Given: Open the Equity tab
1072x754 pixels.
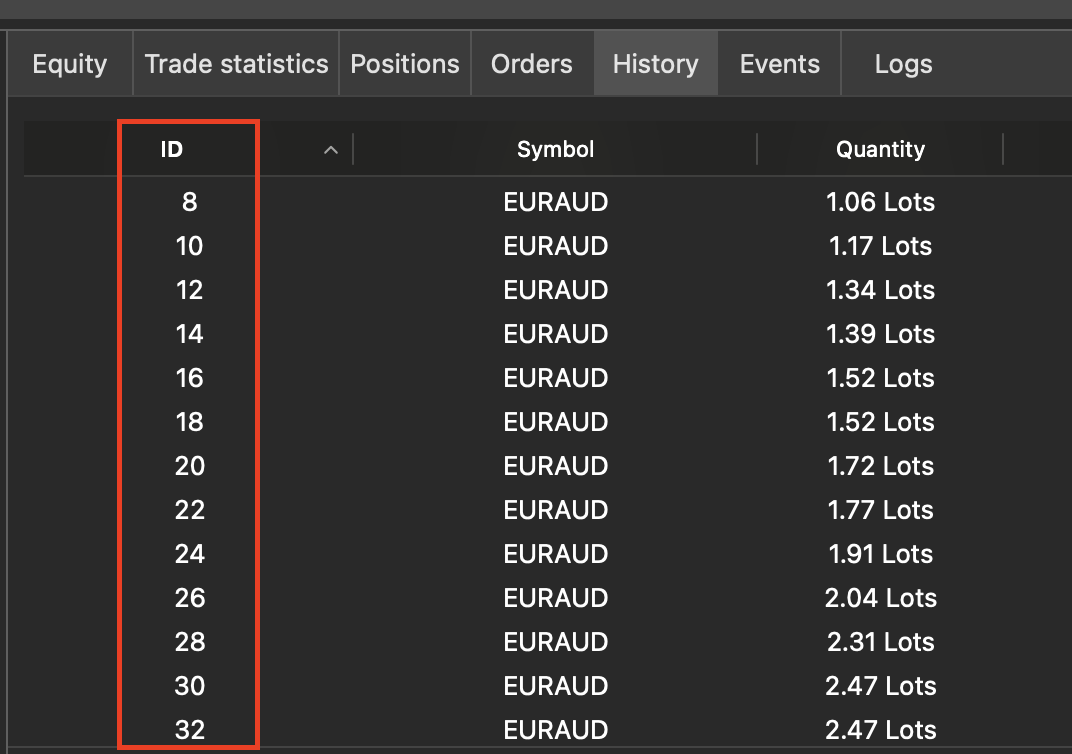Looking at the screenshot, I should [70, 64].
